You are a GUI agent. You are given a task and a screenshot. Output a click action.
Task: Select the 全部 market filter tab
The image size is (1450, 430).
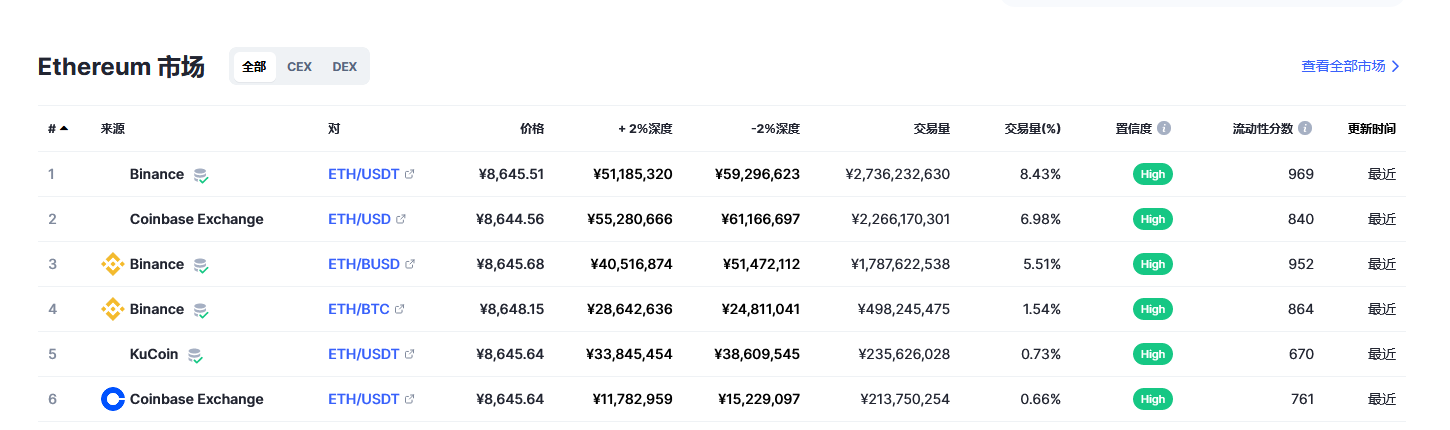[x=254, y=67]
